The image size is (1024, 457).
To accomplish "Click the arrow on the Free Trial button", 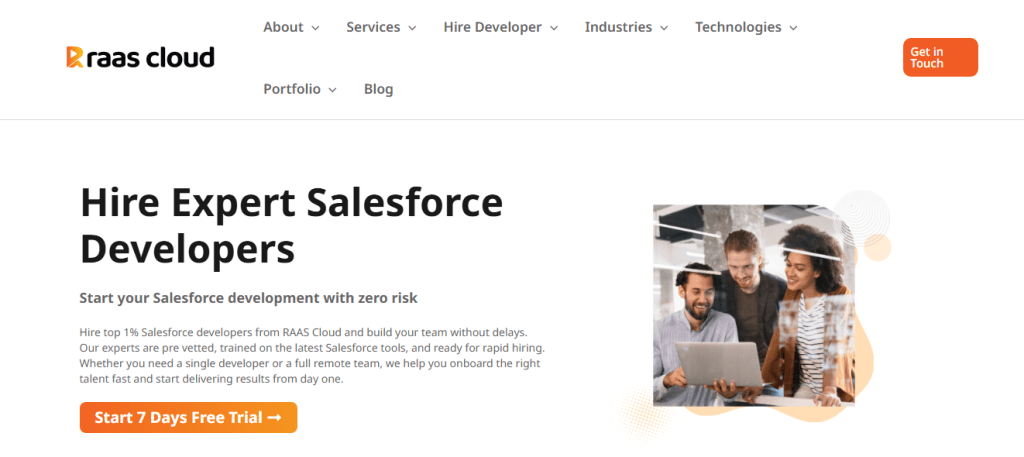I will click(x=274, y=417).
